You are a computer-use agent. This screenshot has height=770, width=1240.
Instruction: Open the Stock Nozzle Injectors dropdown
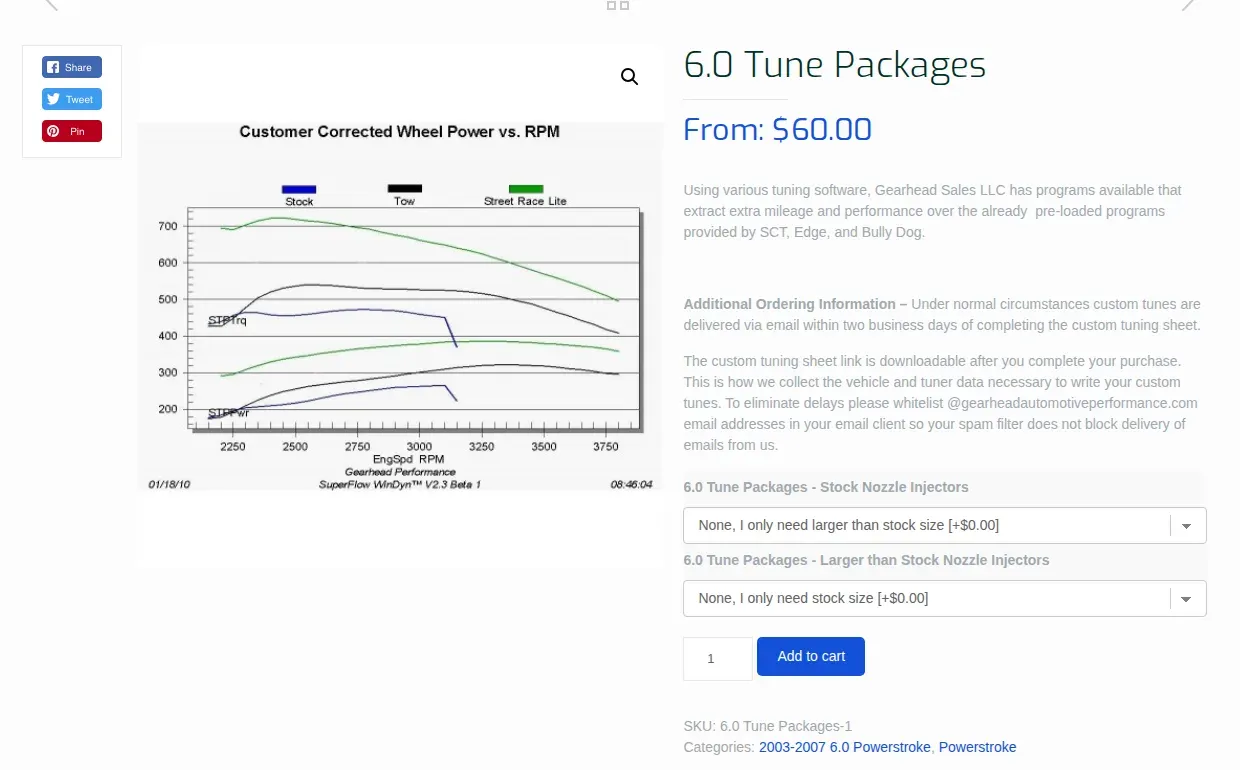point(945,525)
